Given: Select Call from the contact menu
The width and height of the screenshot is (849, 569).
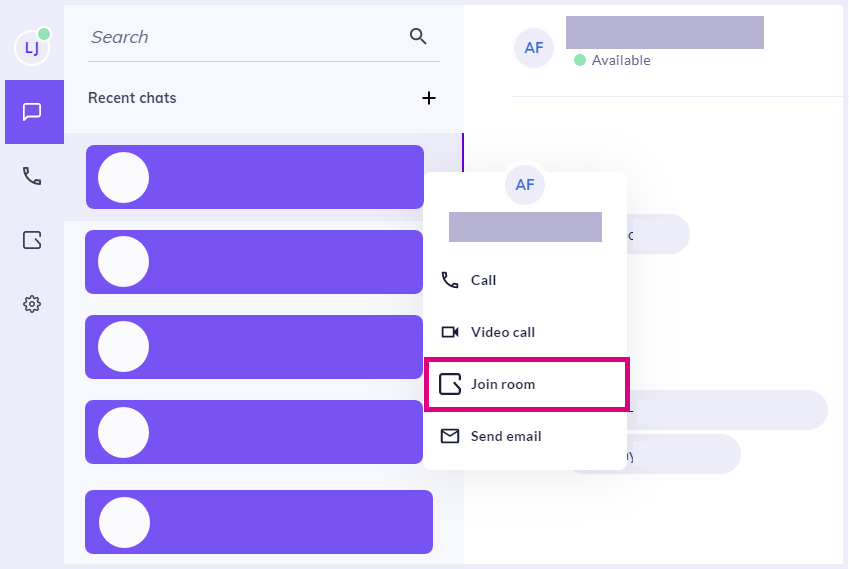Looking at the screenshot, I should click(525, 280).
